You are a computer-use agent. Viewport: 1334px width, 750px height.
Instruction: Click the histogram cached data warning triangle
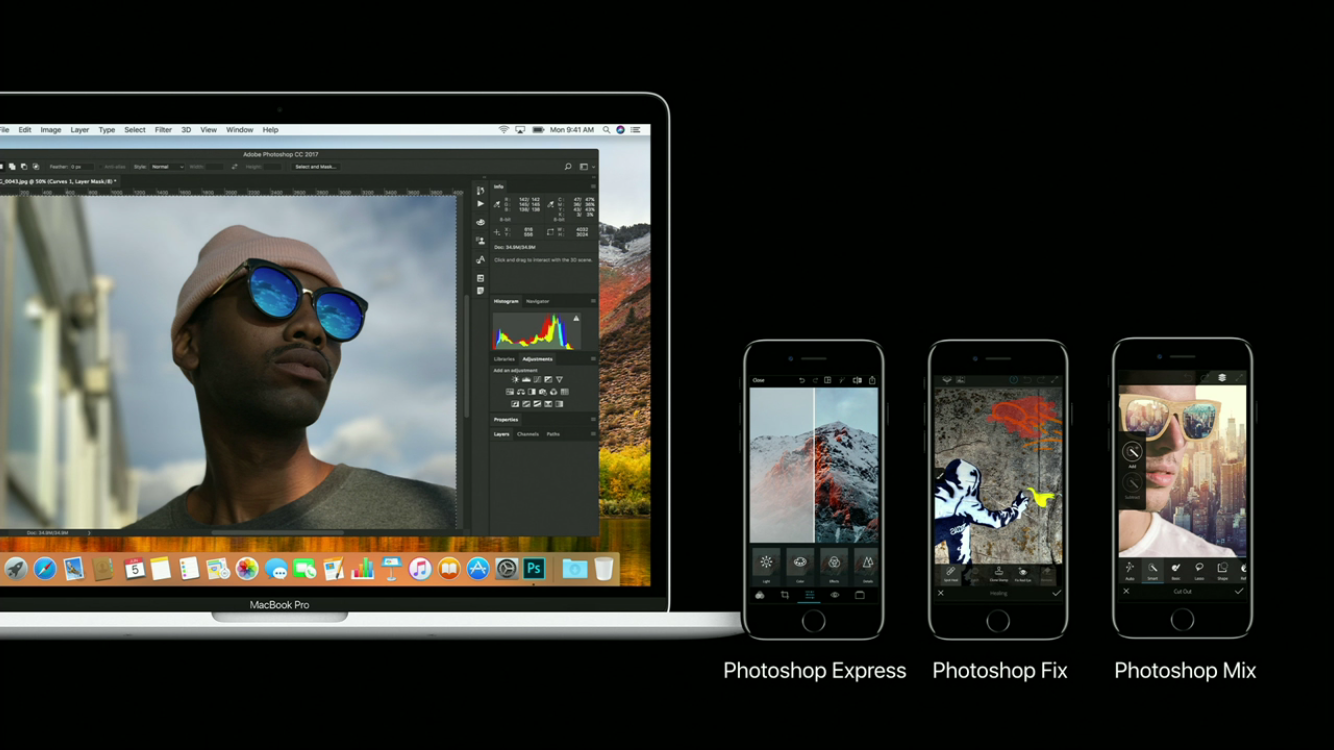click(x=576, y=319)
